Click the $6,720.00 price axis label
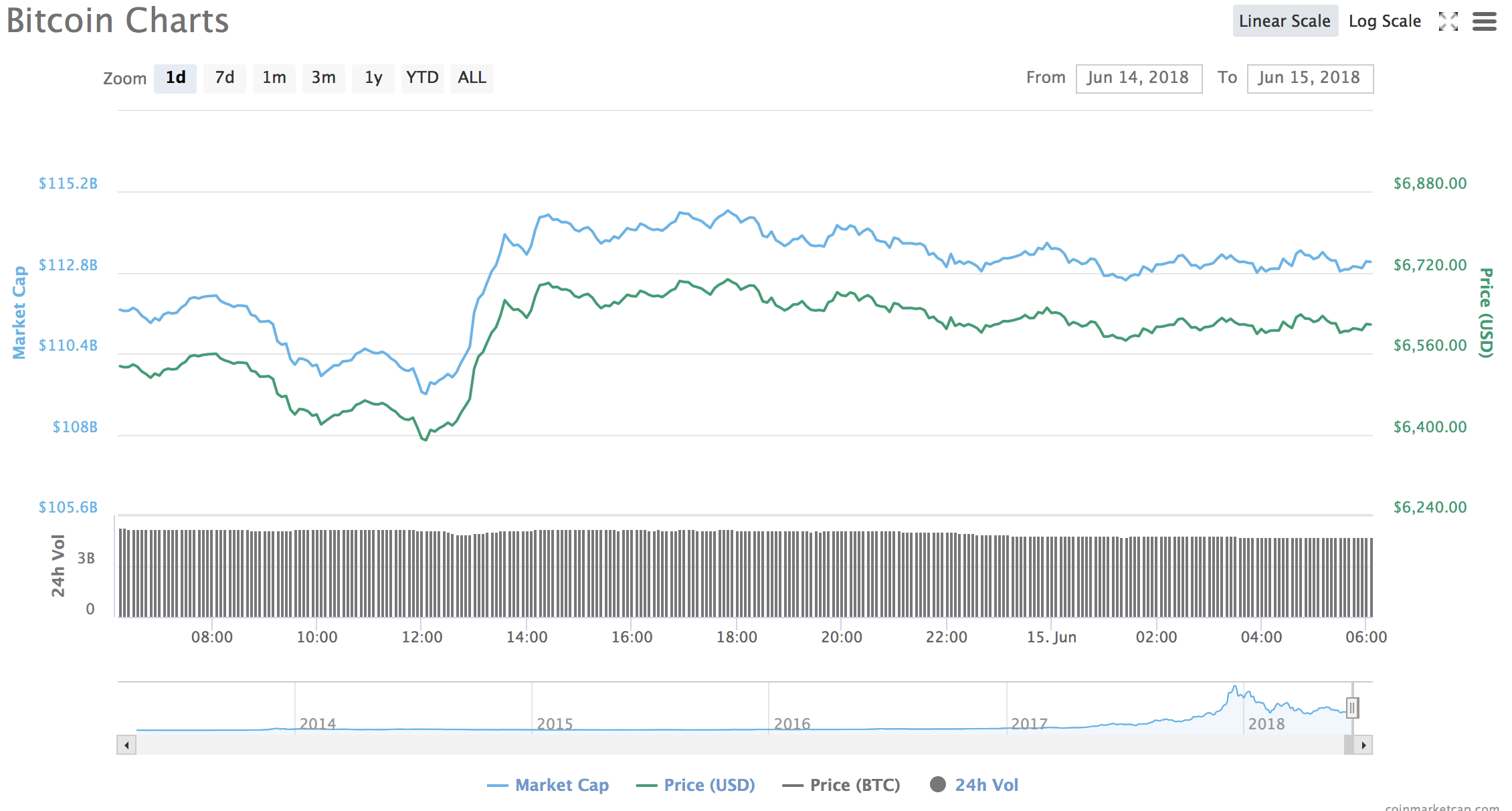This screenshot has width=1512, height=811. (x=1430, y=265)
